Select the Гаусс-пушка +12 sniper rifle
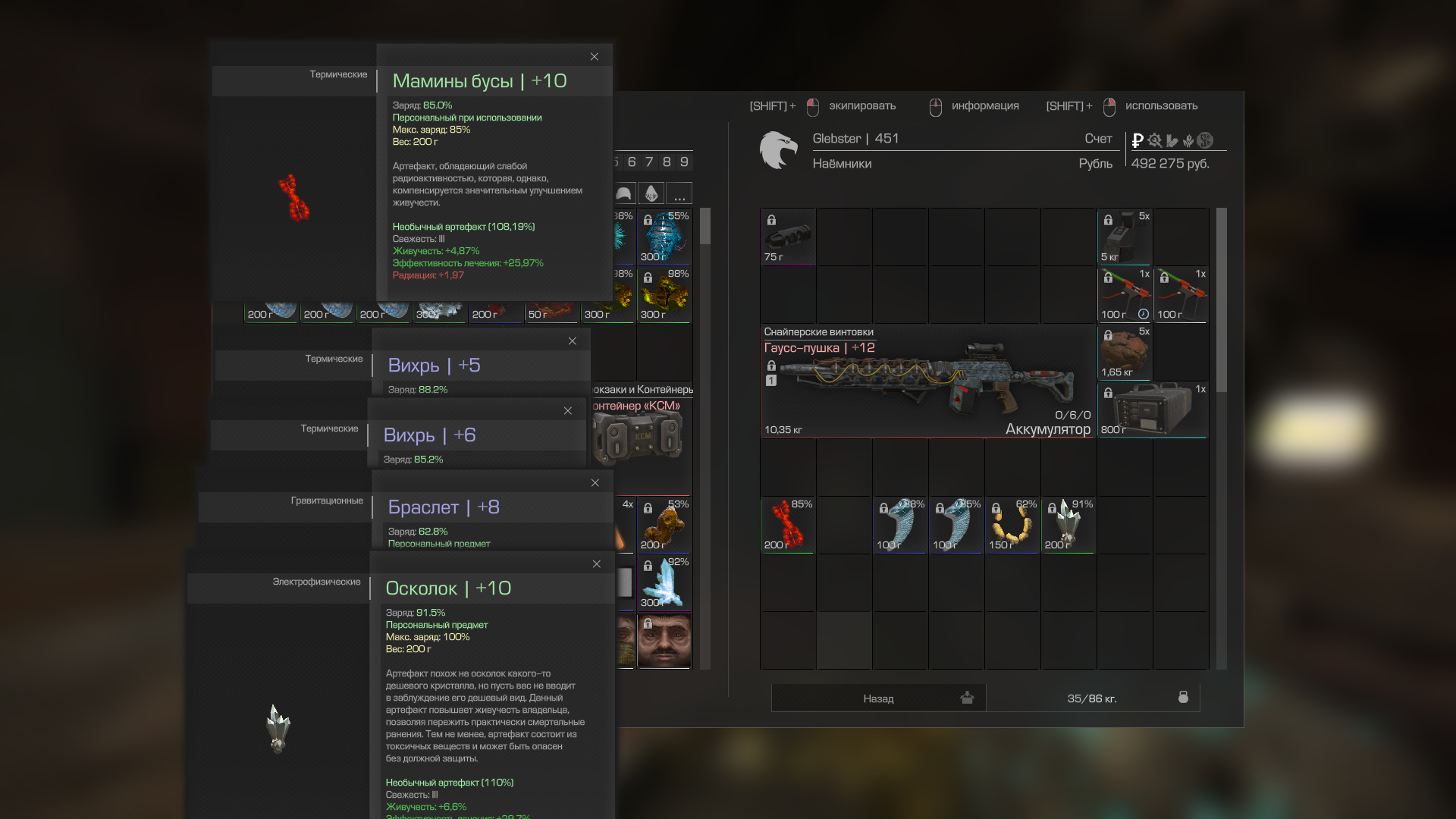 (927, 381)
